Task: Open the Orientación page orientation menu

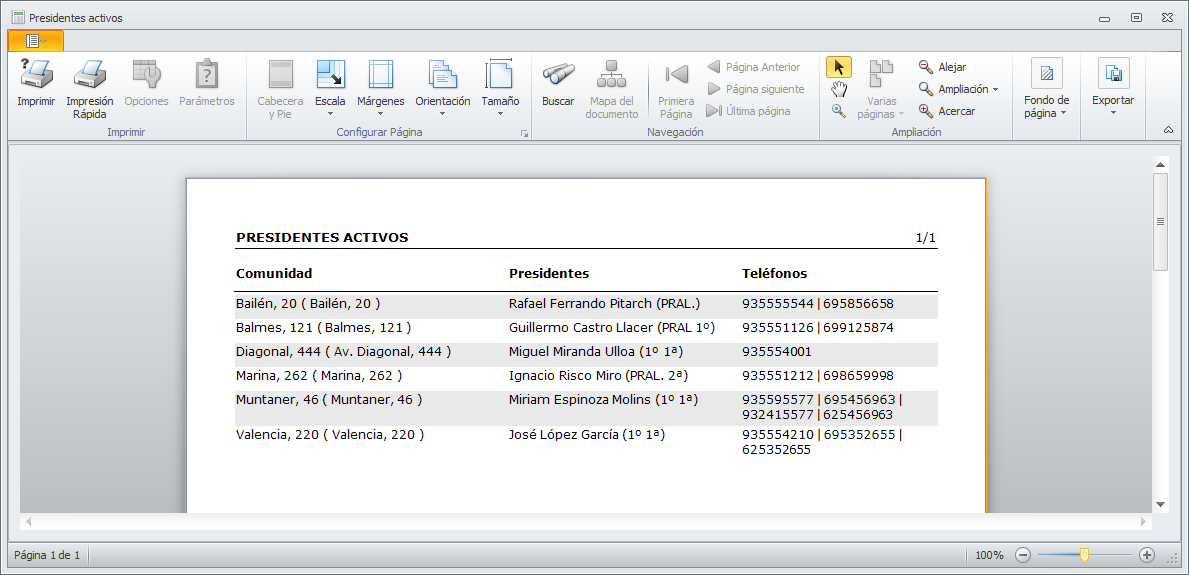Action: 442,87
